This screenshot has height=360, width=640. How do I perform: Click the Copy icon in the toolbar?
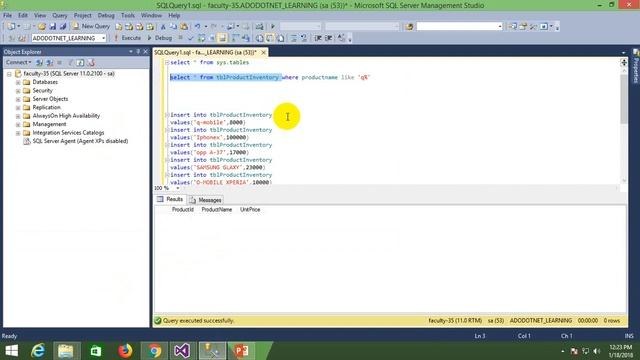(173, 26)
